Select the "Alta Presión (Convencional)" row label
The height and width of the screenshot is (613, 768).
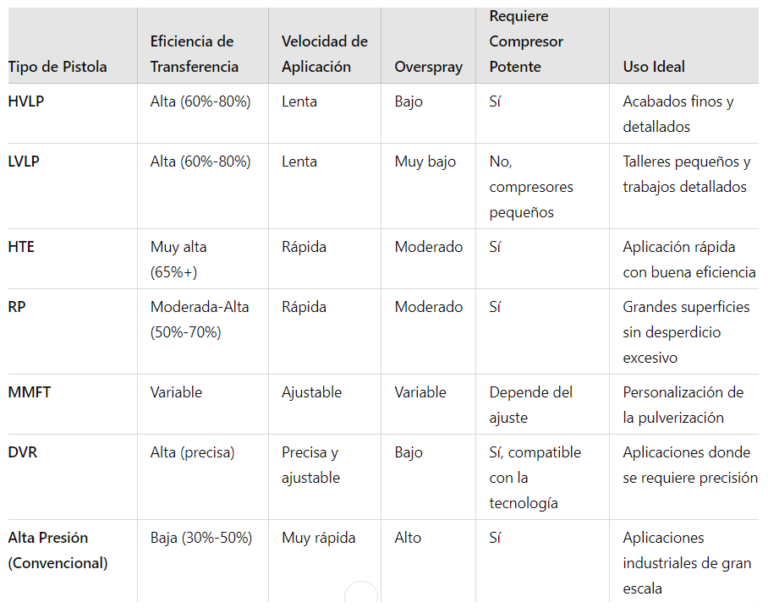pos(57,550)
